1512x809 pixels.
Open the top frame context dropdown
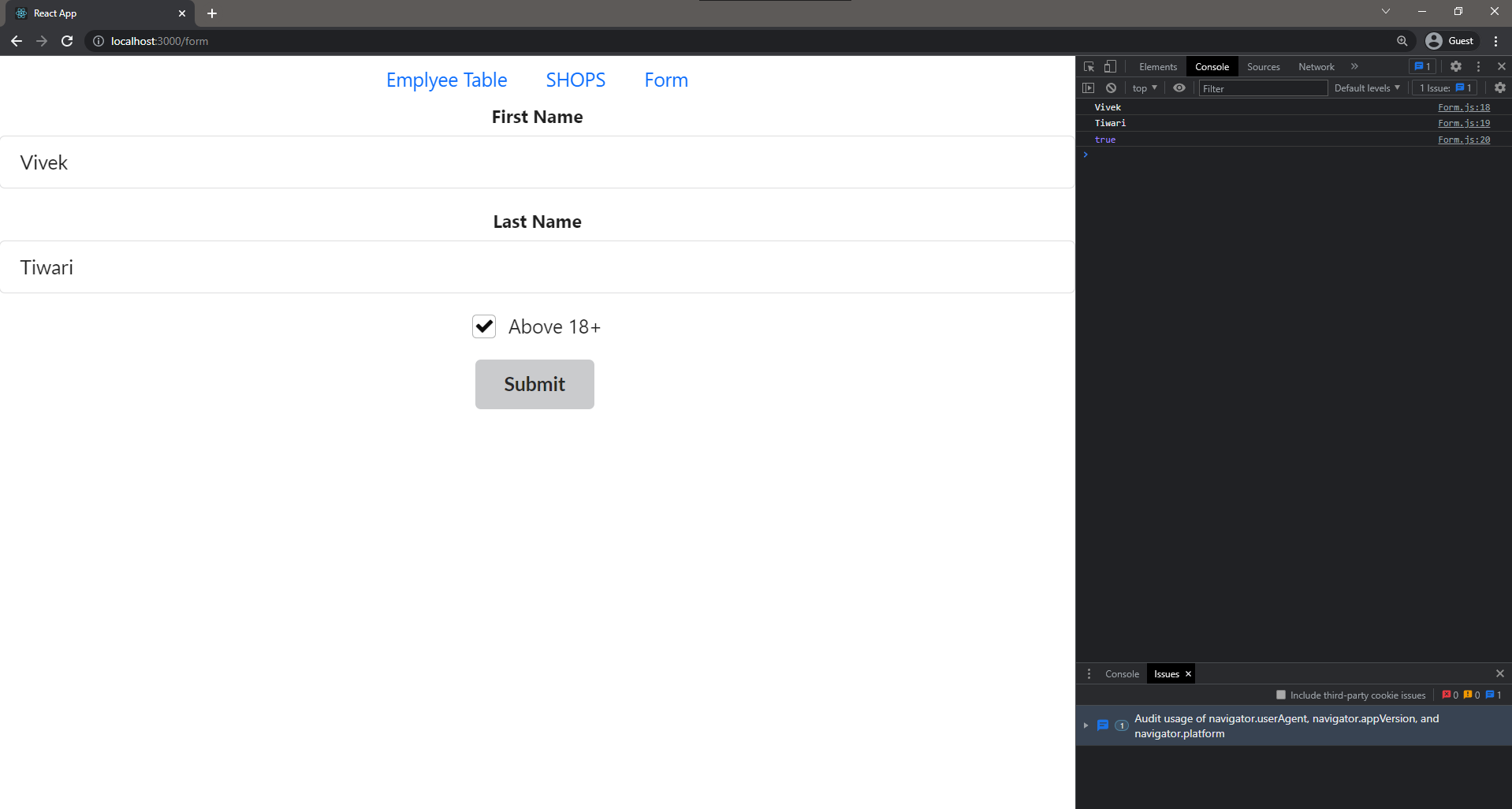pos(1144,88)
